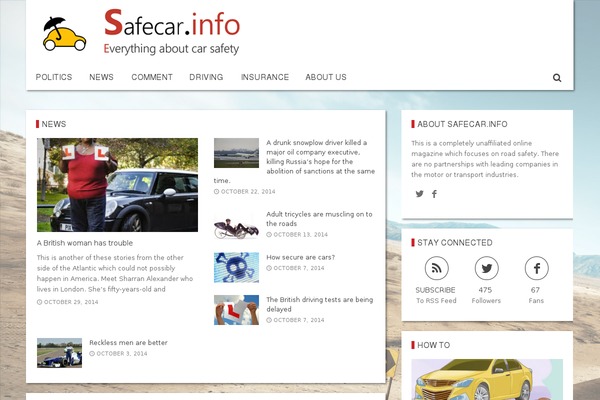This screenshot has height=400, width=600.
Task: Open the Politics menu item
Action: [54, 77]
